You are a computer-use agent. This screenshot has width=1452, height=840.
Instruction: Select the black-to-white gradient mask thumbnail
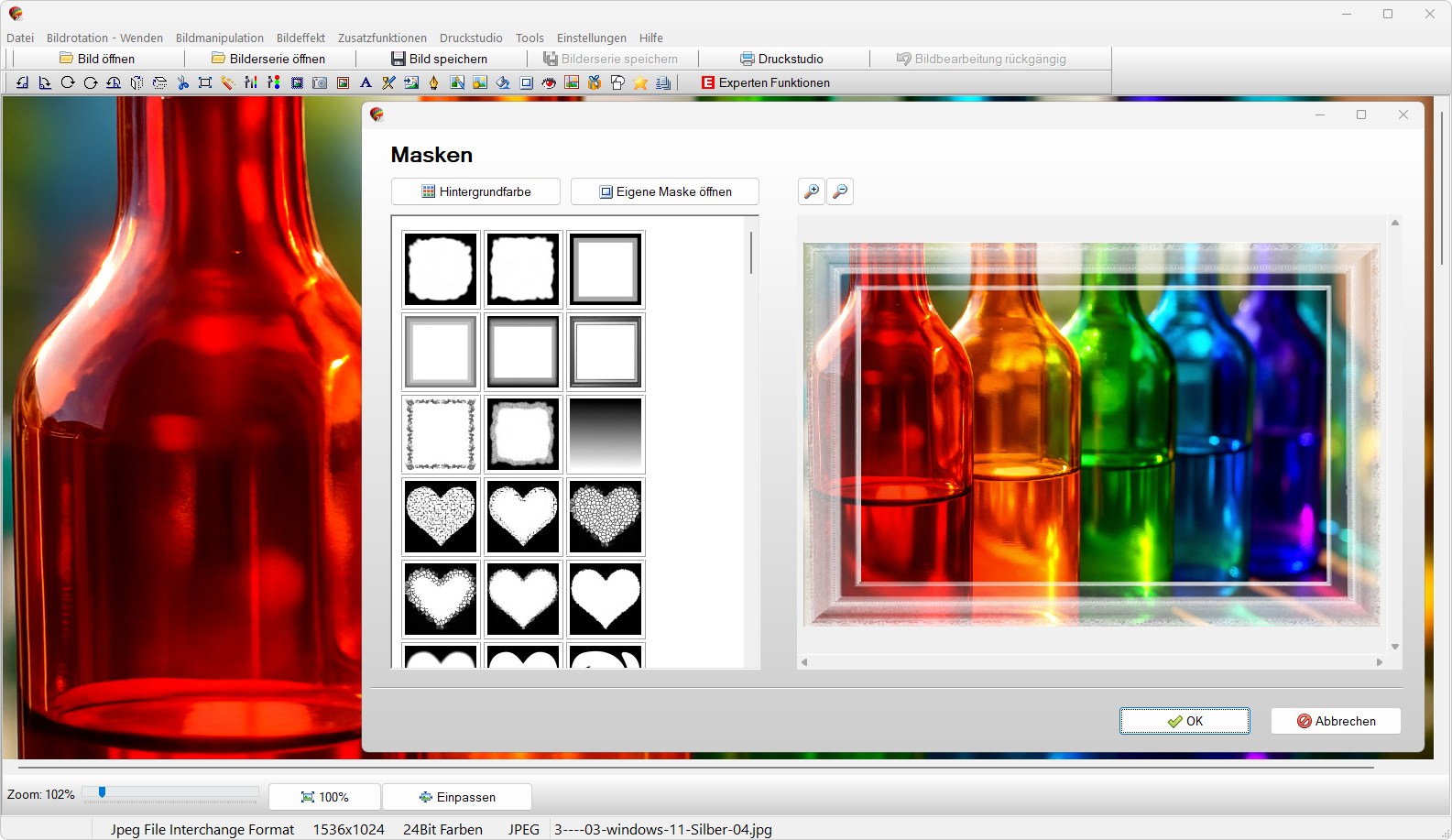coord(606,434)
